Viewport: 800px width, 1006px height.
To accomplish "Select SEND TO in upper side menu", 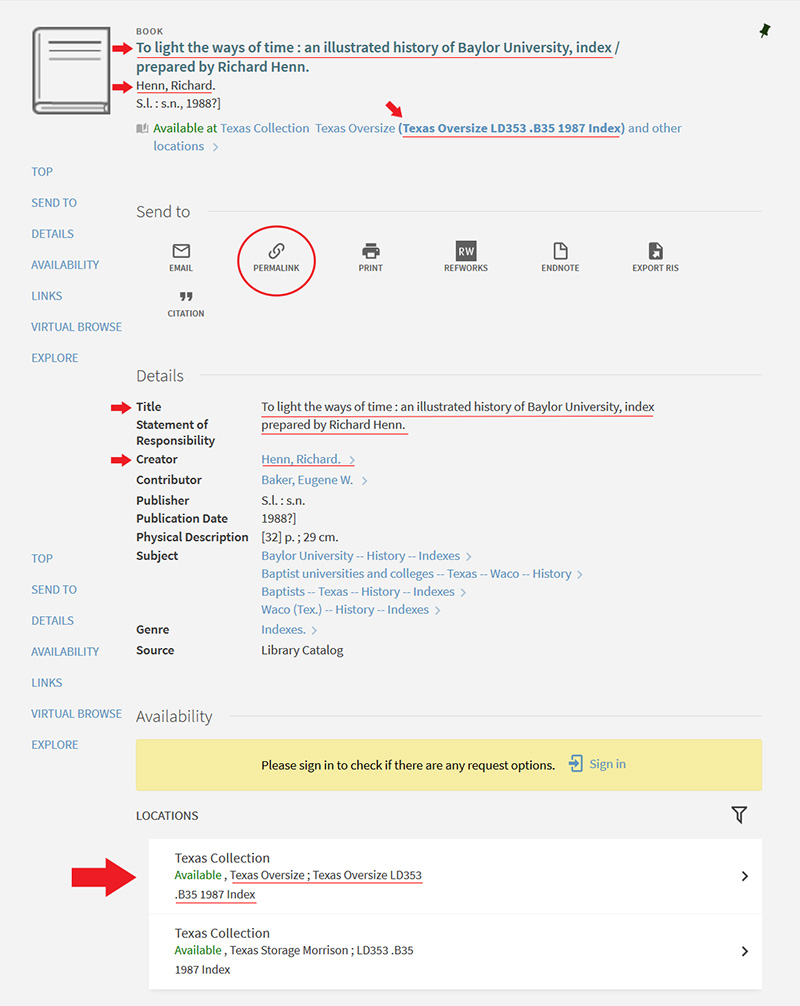I will [54, 203].
